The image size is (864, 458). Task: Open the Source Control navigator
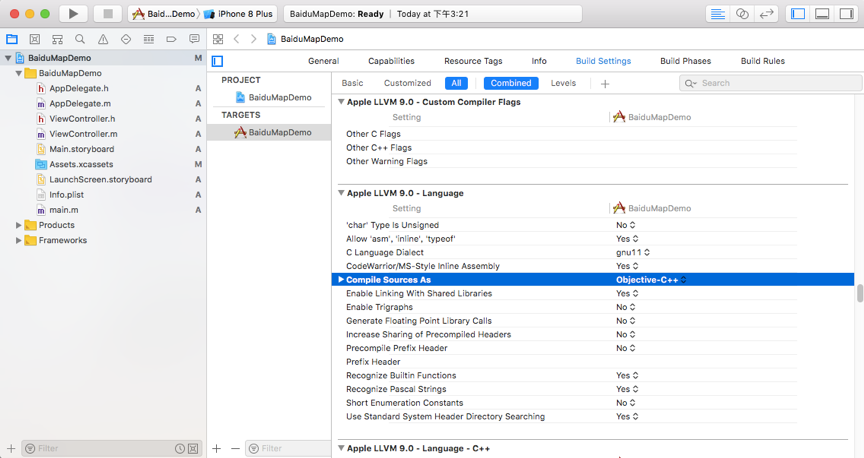tap(35, 39)
